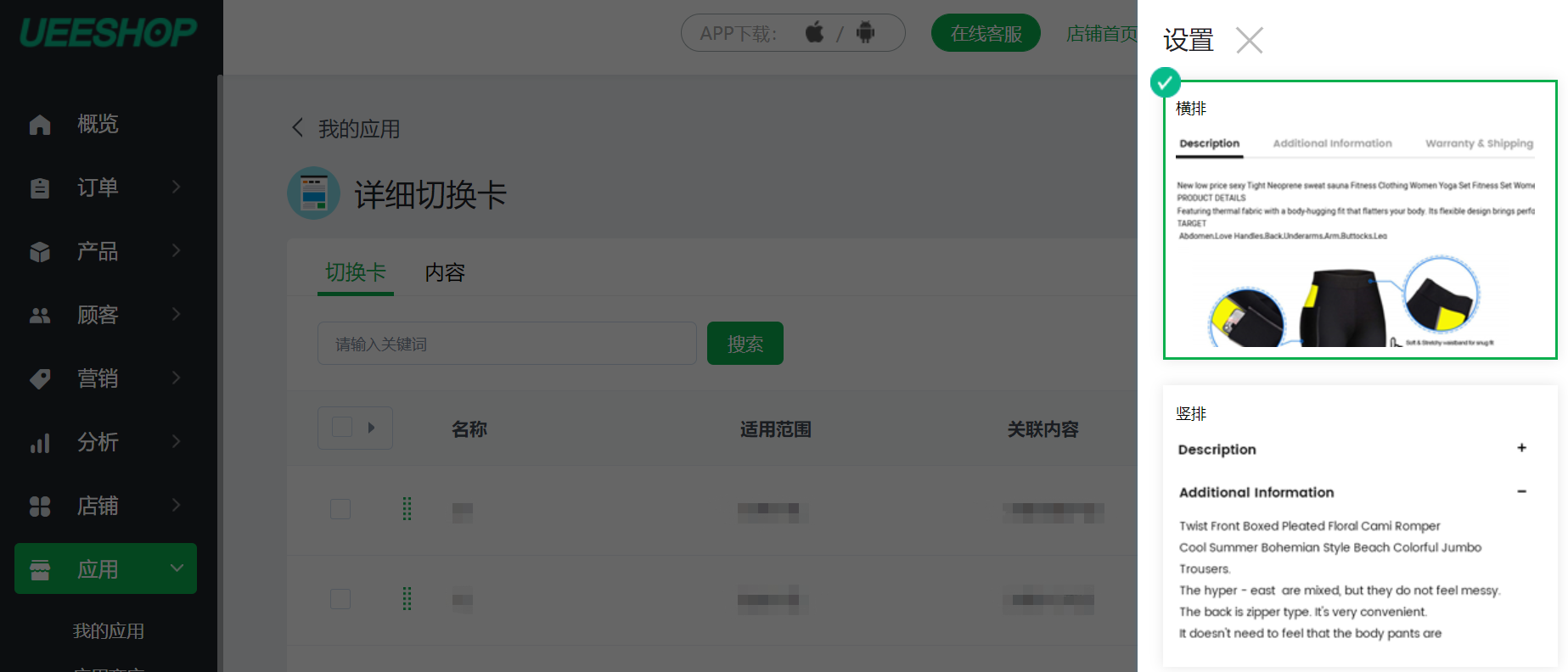The height and width of the screenshot is (672, 1568).
Task: Click the Android app download icon
Action: tap(865, 33)
